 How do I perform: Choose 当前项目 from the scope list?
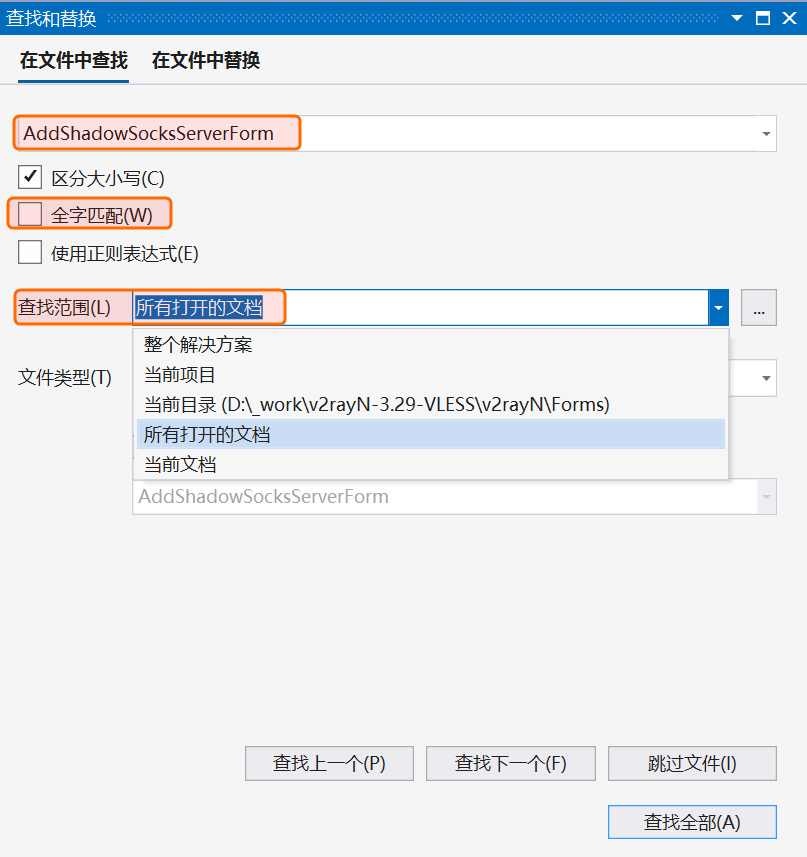[180, 375]
